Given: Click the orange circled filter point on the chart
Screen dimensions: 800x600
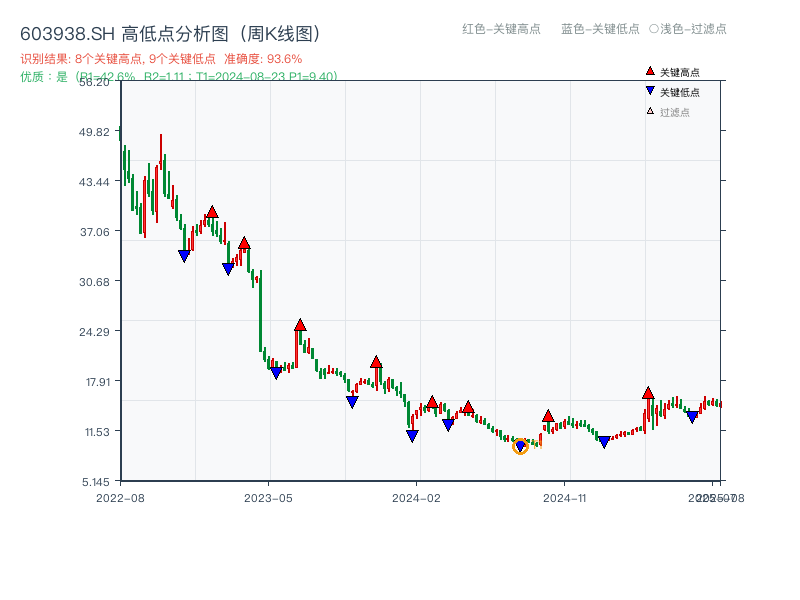Looking at the screenshot, I should coord(521,447).
